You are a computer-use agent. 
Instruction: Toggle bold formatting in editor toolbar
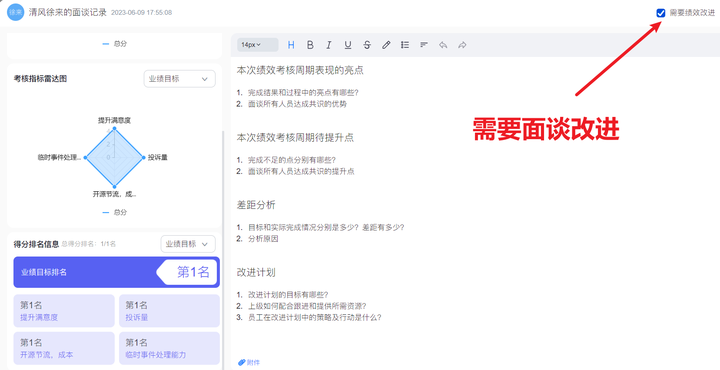click(x=310, y=45)
